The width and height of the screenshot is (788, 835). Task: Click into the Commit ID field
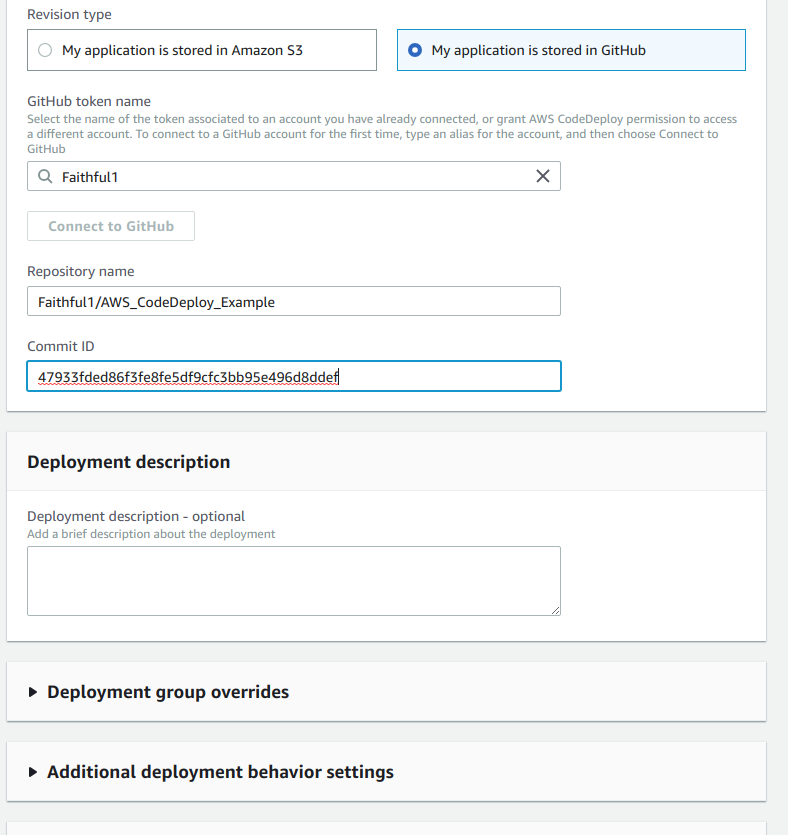[293, 376]
